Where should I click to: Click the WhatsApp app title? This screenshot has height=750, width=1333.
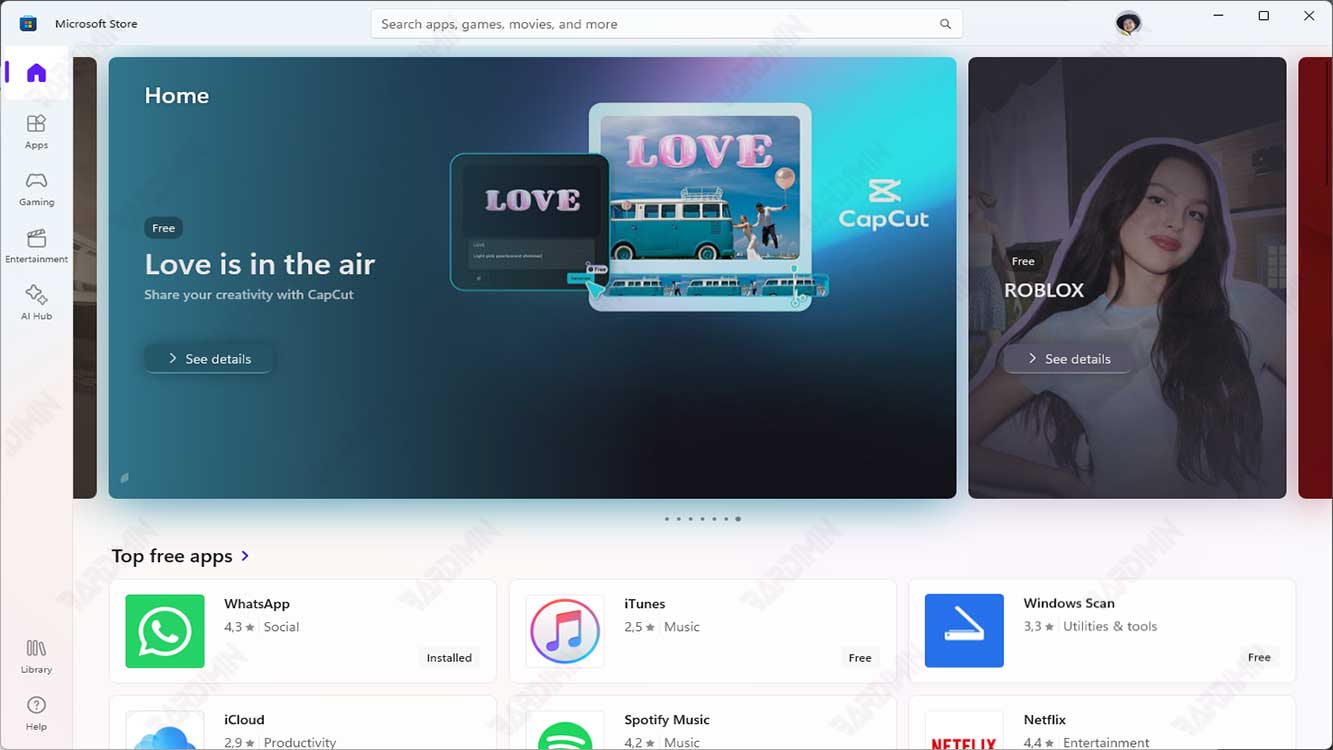pos(257,604)
